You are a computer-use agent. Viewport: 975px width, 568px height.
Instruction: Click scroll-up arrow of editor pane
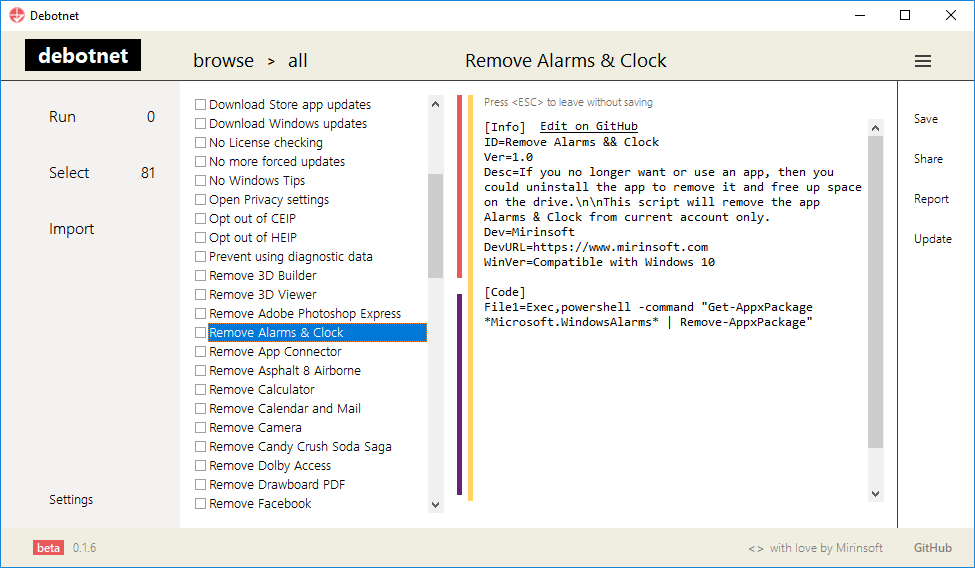876,128
